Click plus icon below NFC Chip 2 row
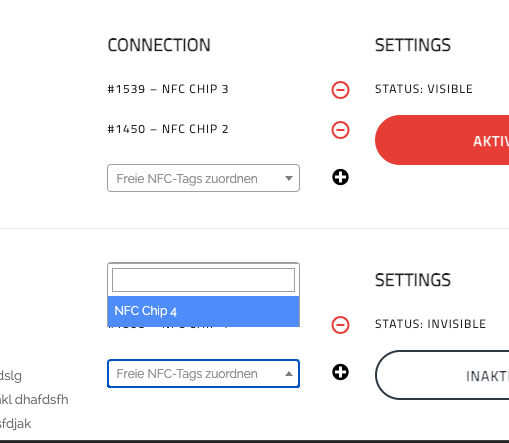Viewport: 509px width, 443px height. click(340, 177)
